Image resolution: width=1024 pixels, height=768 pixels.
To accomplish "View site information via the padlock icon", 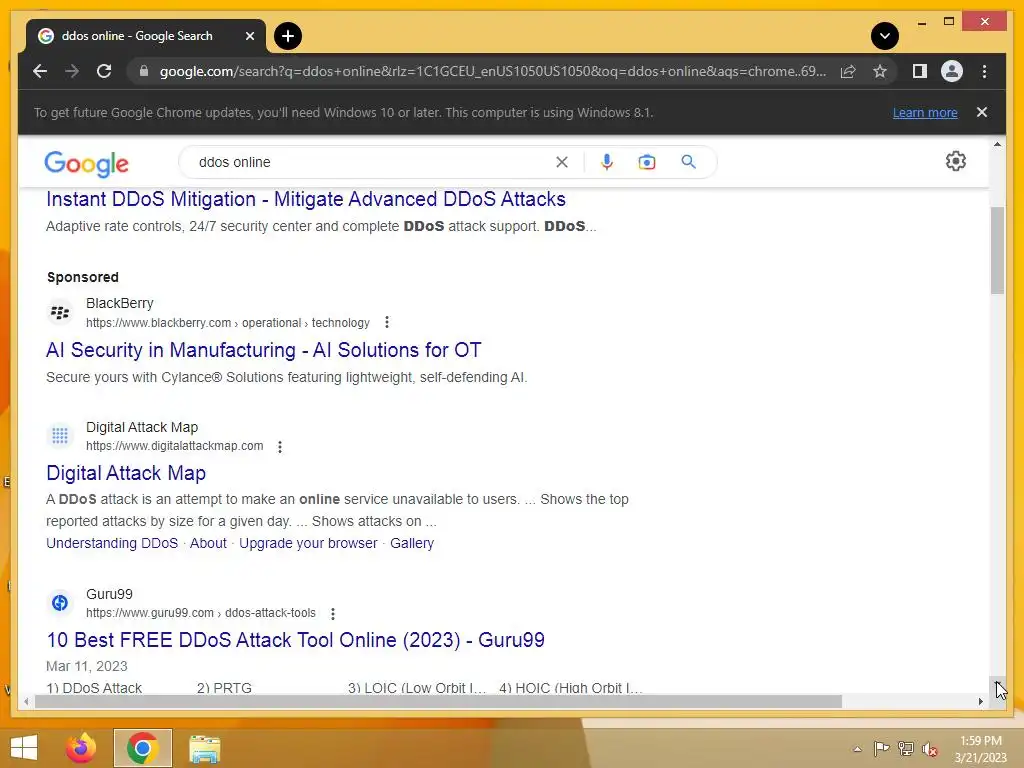I will 144,71.
